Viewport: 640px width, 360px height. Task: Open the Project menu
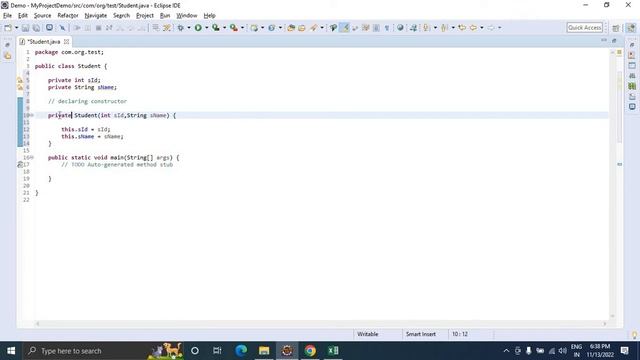[145, 16]
